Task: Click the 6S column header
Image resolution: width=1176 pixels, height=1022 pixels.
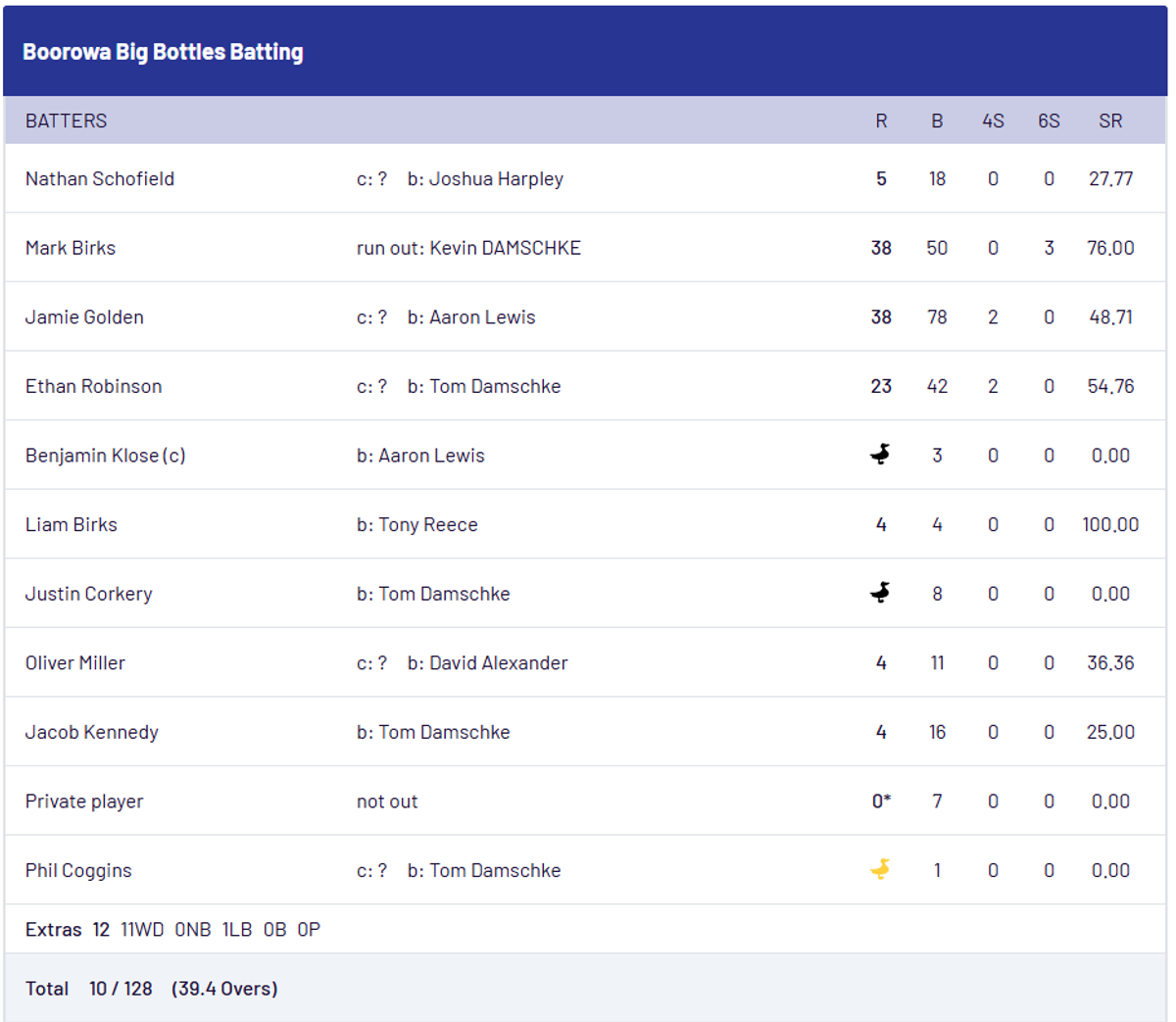Action: (x=1049, y=121)
